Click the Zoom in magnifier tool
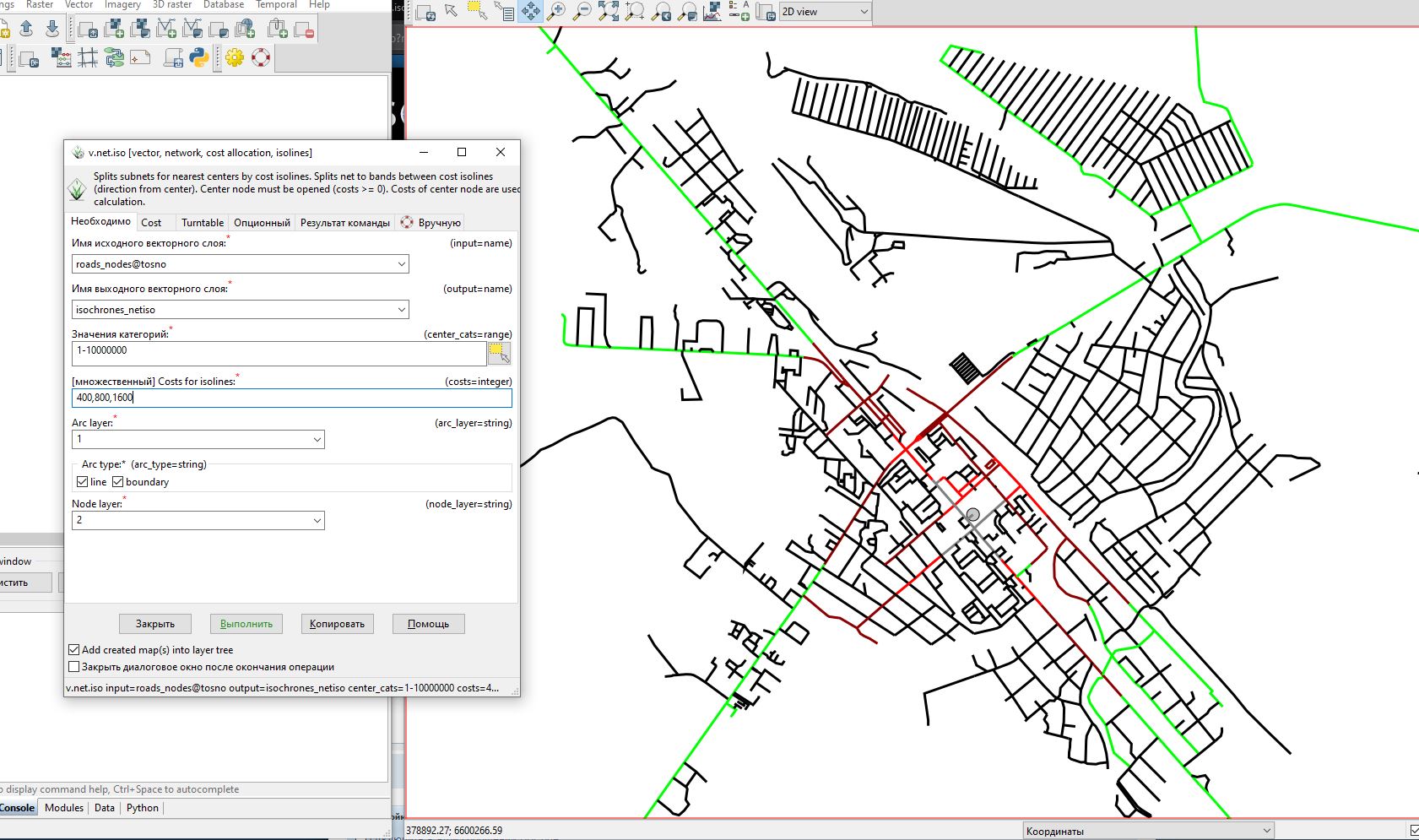This screenshot has width=1419, height=840. pos(556,12)
